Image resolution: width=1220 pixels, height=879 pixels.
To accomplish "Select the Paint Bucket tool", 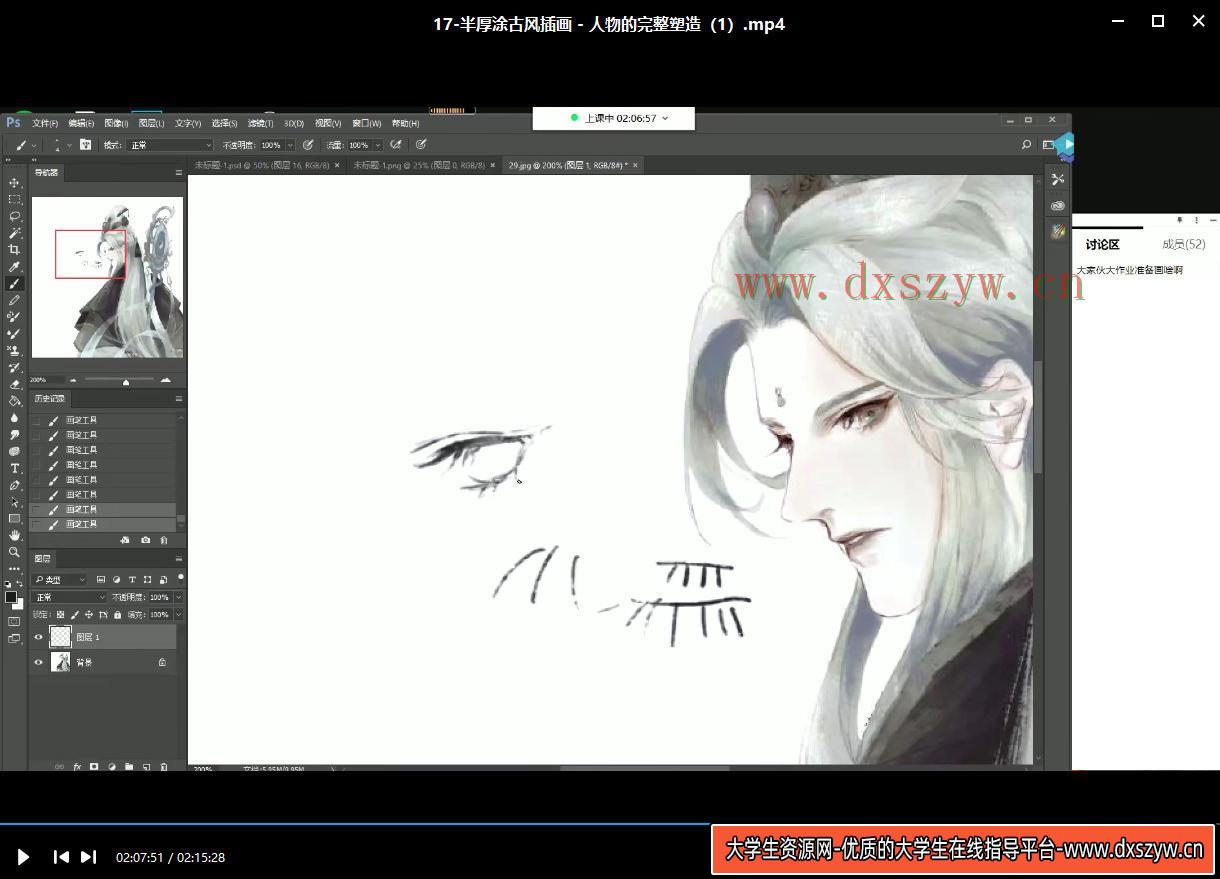I will (14, 401).
